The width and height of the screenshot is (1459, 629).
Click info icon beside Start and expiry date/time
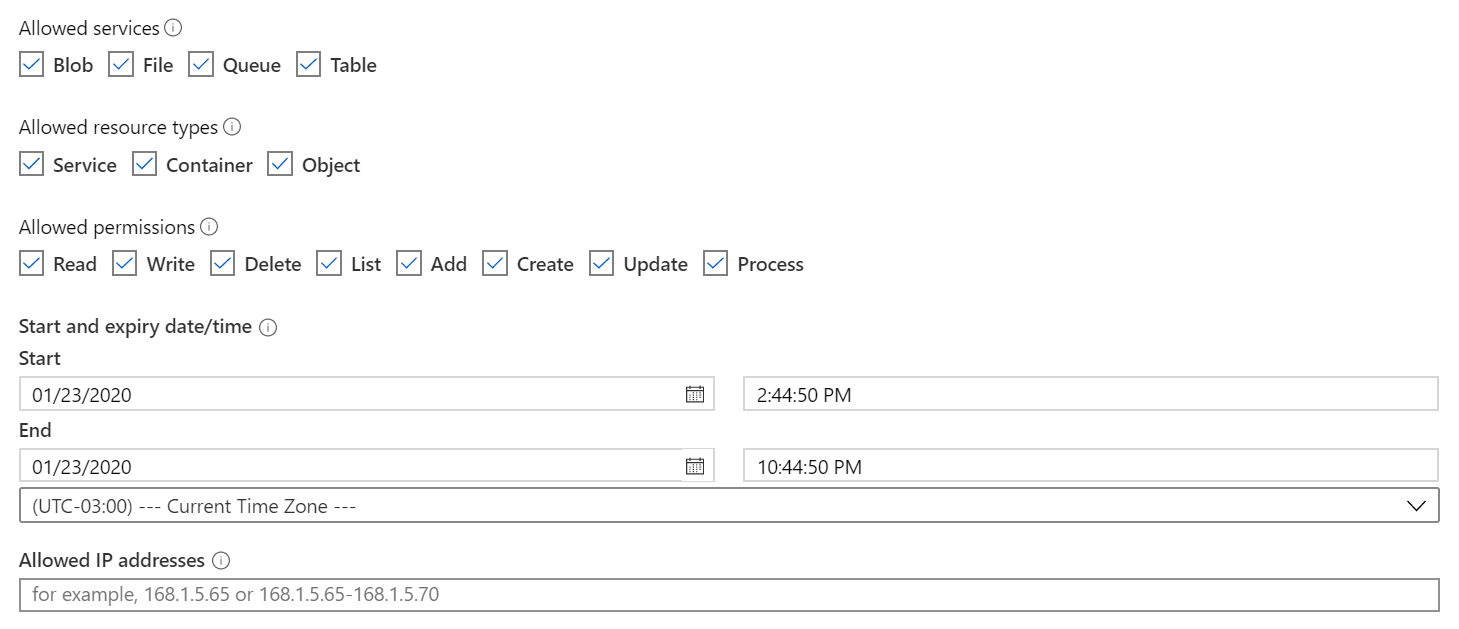tap(267, 327)
